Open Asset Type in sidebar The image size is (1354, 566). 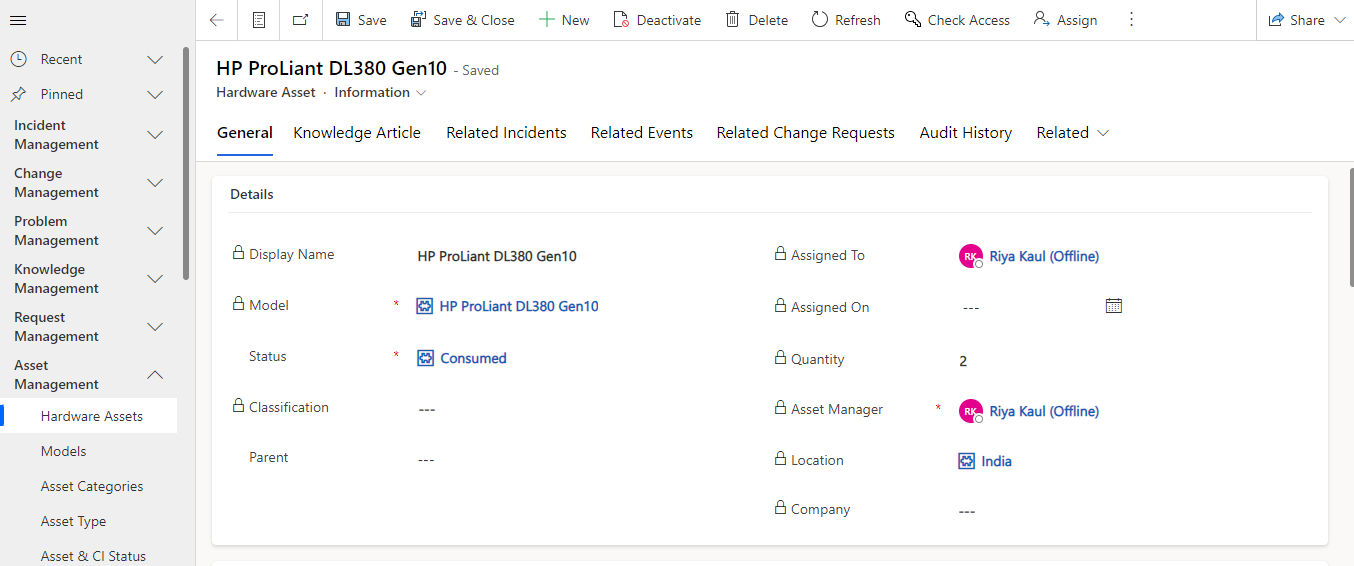click(73, 521)
